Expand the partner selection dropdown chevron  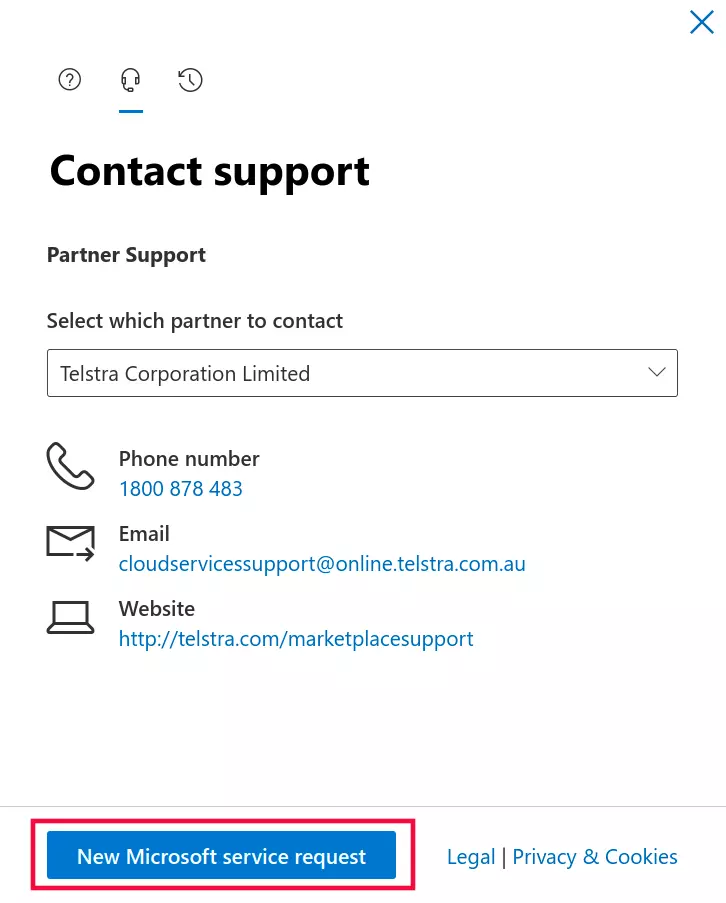[x=656, y=372]
